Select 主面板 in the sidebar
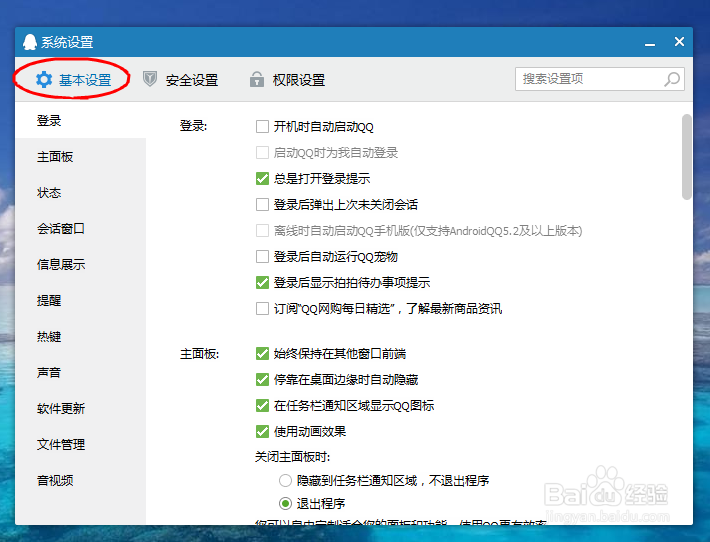The image size is (710, 542). click(x=81, y=157)
